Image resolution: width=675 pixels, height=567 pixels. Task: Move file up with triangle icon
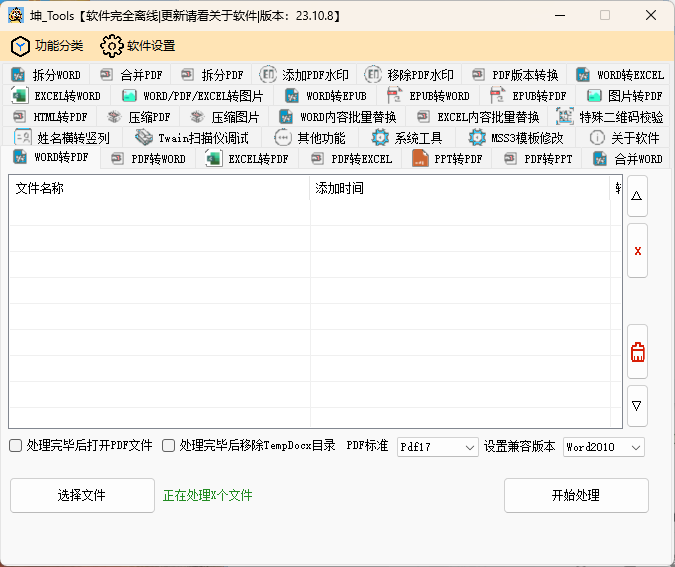pos(637,197)
